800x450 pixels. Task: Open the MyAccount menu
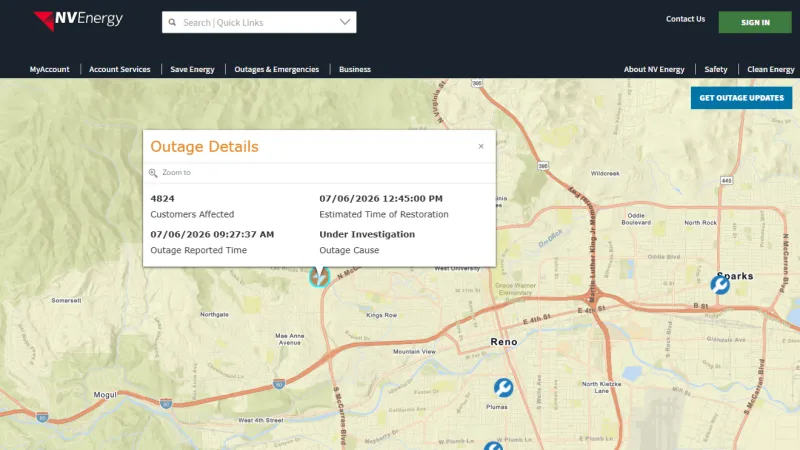click(49, 69)
